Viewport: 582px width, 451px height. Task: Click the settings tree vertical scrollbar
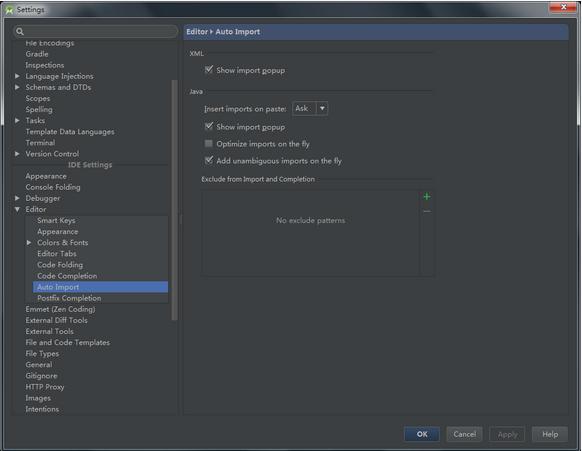pos(174,200)
